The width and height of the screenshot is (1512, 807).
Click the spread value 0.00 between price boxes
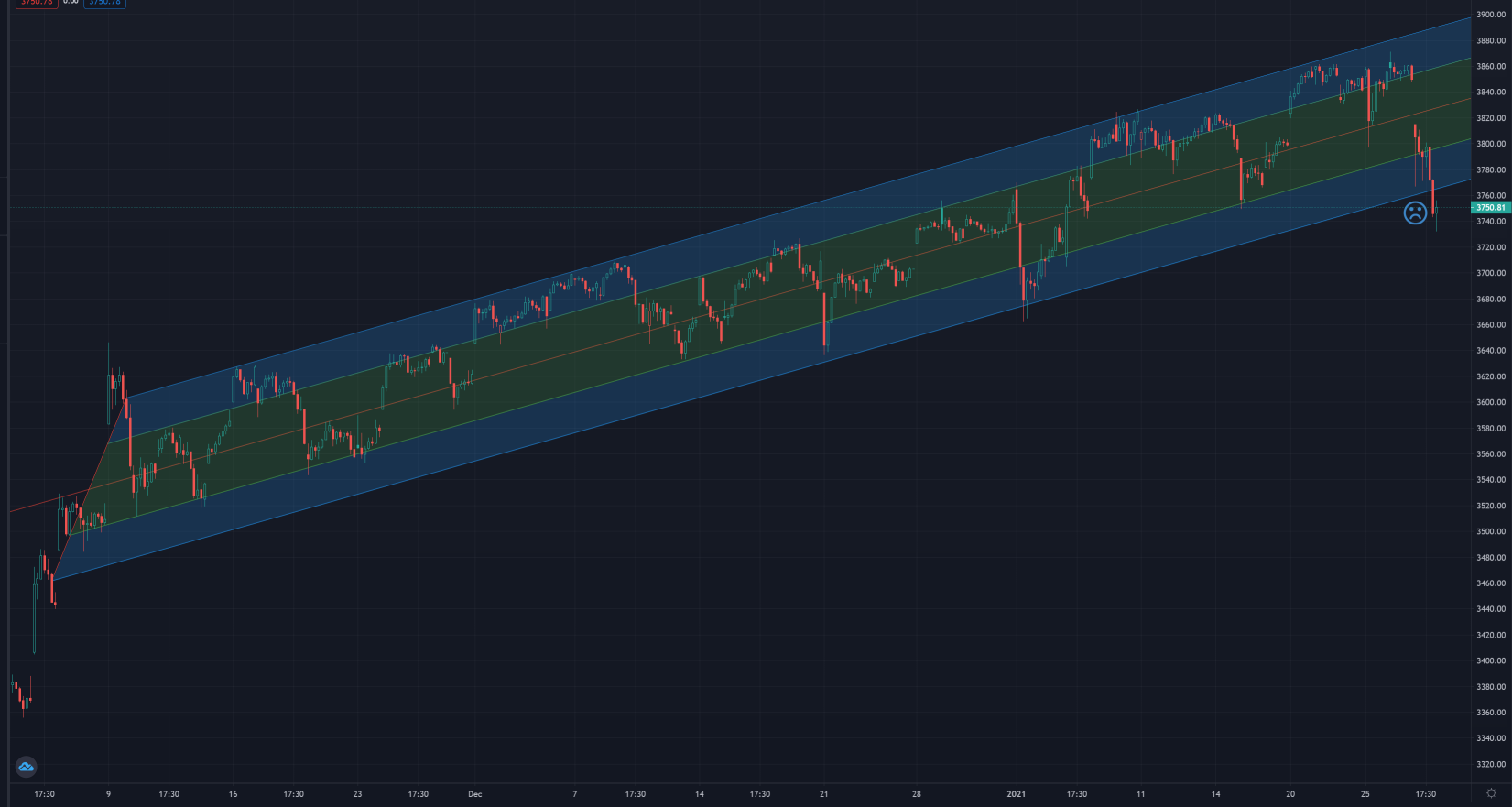(71, 3)
